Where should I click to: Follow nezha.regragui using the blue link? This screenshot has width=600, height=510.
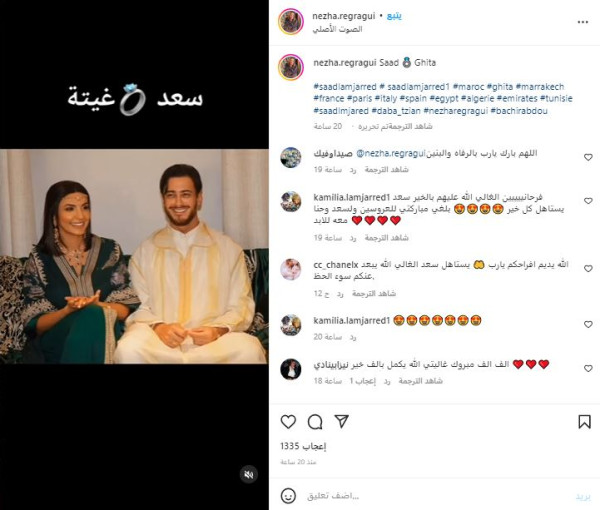pyautogui.click(x=394, y=16)
